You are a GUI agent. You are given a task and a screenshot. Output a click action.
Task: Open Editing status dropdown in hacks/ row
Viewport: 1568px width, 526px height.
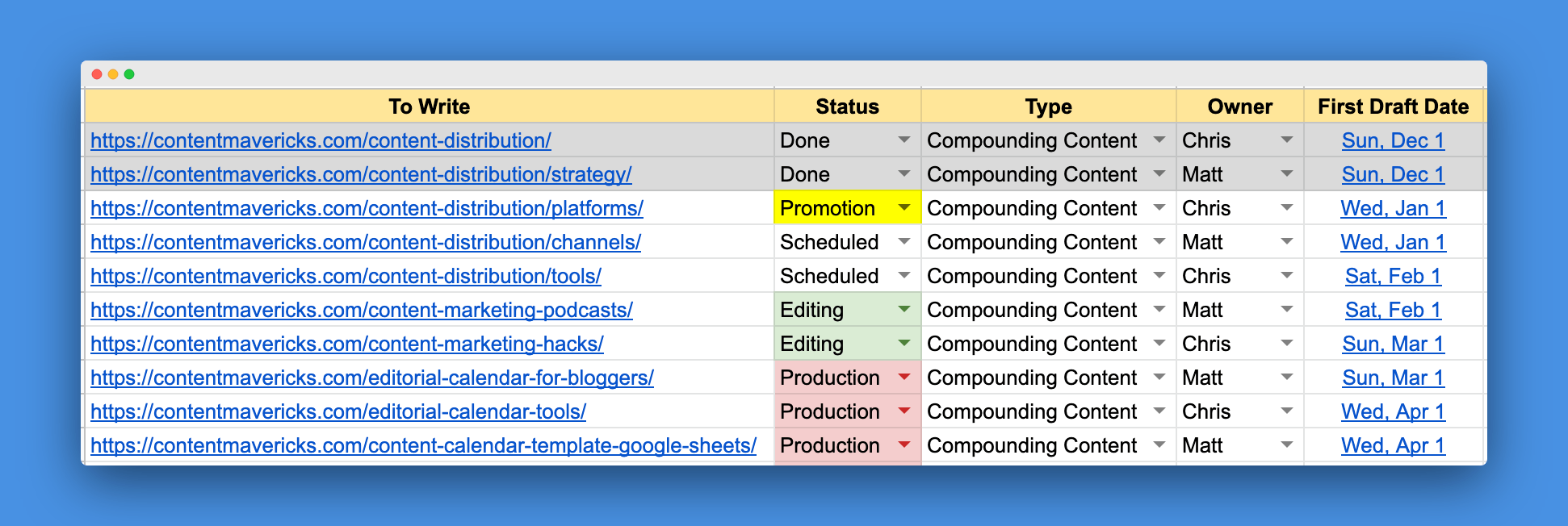pyautogui.click(x=904, y=344)
